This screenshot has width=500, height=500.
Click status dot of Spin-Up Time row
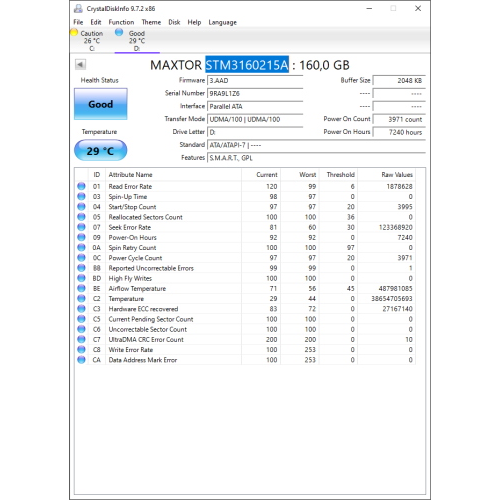point(81,197)
